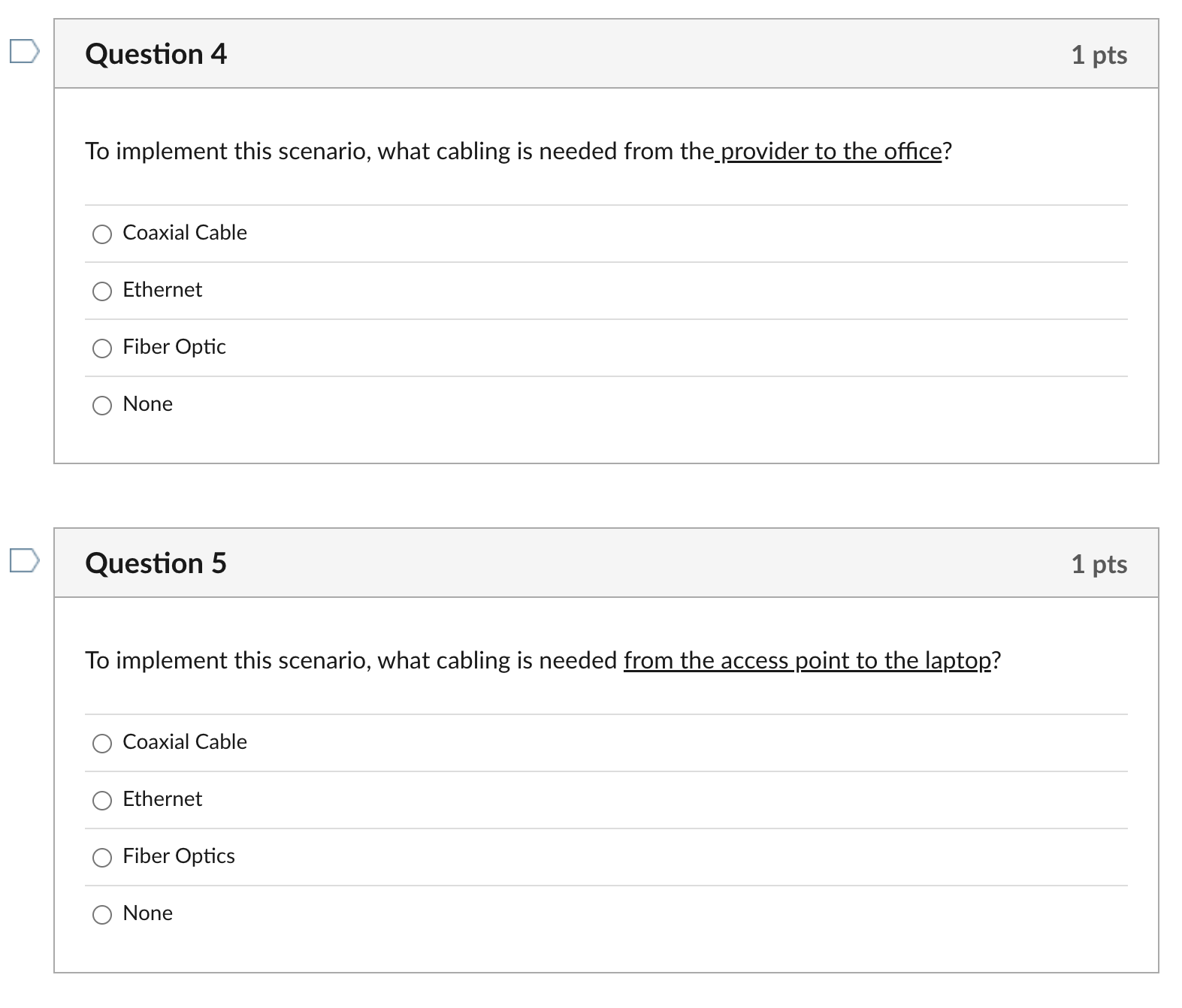
Task: Select Coaxial Cable for Question 5
Action: click(x=102, y=744)
